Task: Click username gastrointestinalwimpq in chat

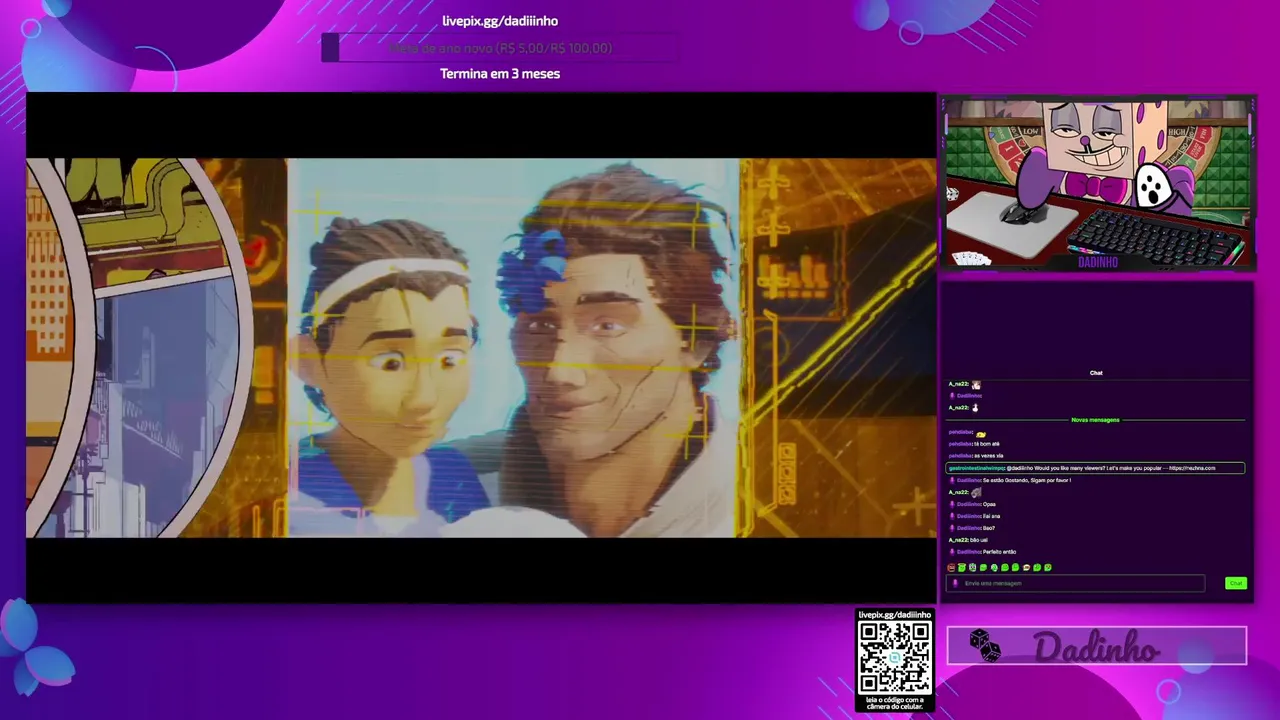Action: pyautogui.click(x=976, y=468)
